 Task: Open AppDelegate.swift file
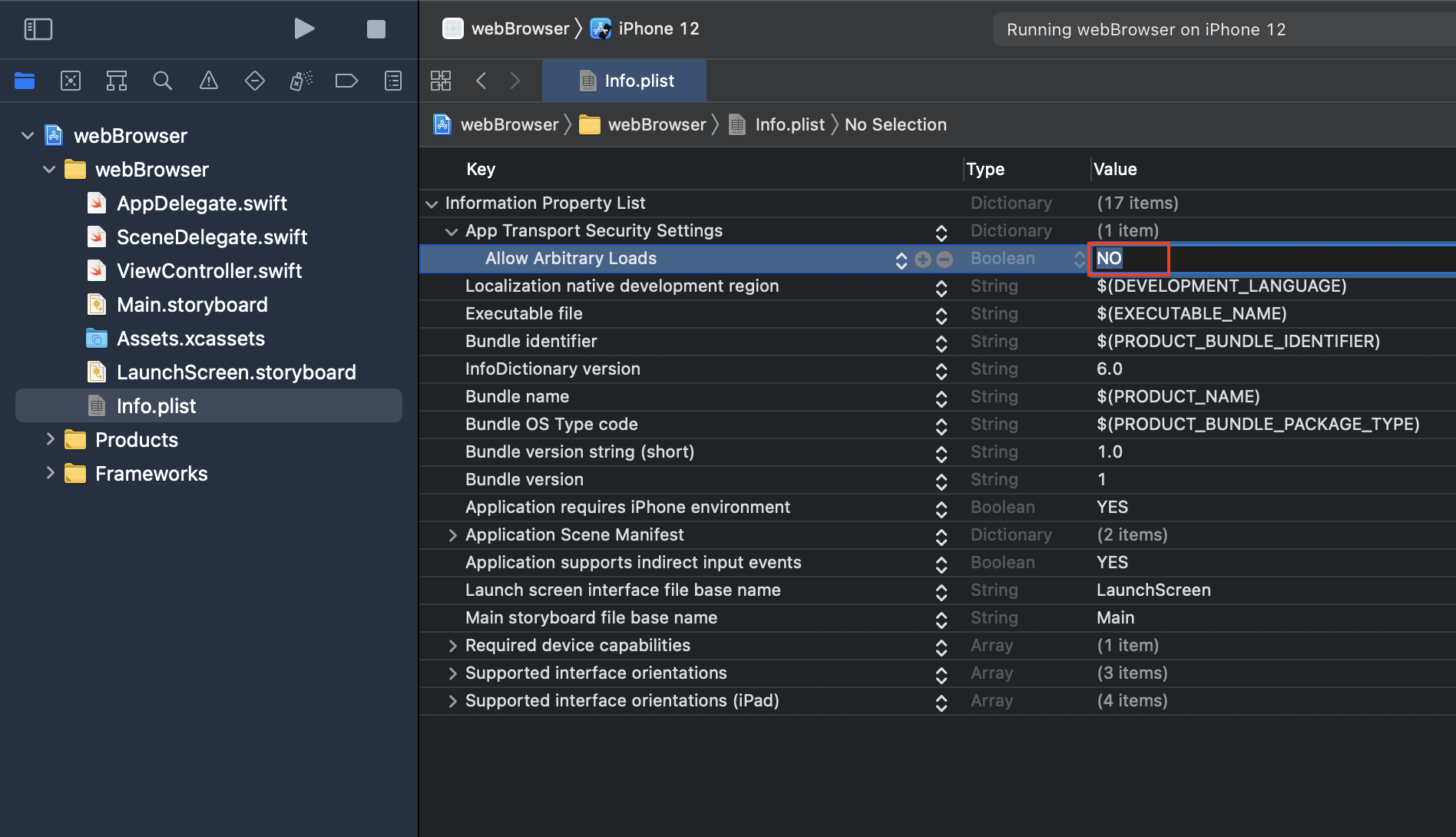coord(201,203)
